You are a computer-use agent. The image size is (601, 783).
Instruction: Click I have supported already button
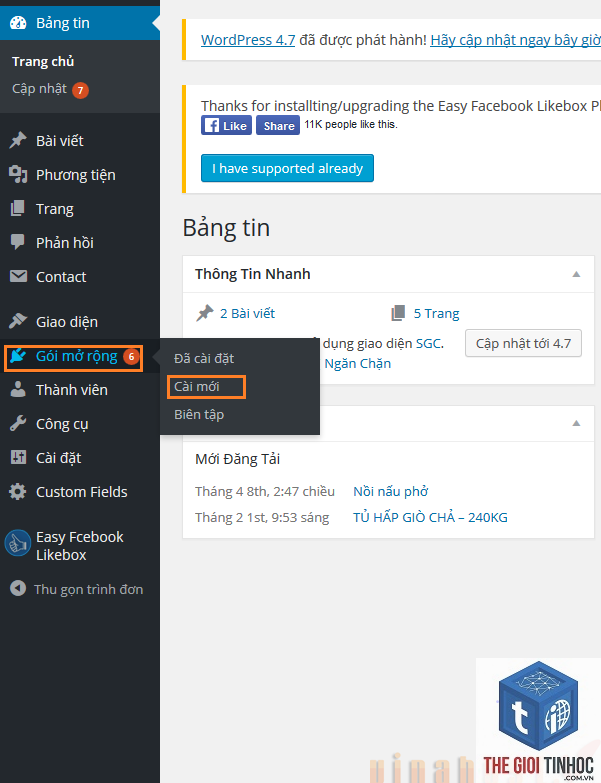(287, 168)
